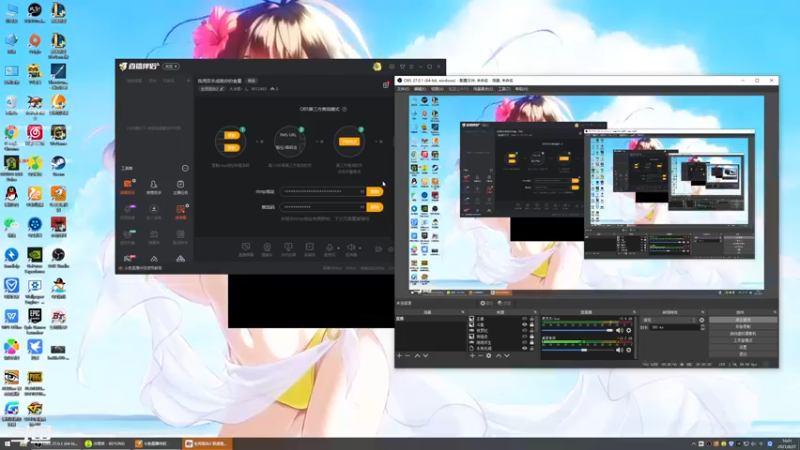Open the Edit menu in OBS

(x=420, y=89)
